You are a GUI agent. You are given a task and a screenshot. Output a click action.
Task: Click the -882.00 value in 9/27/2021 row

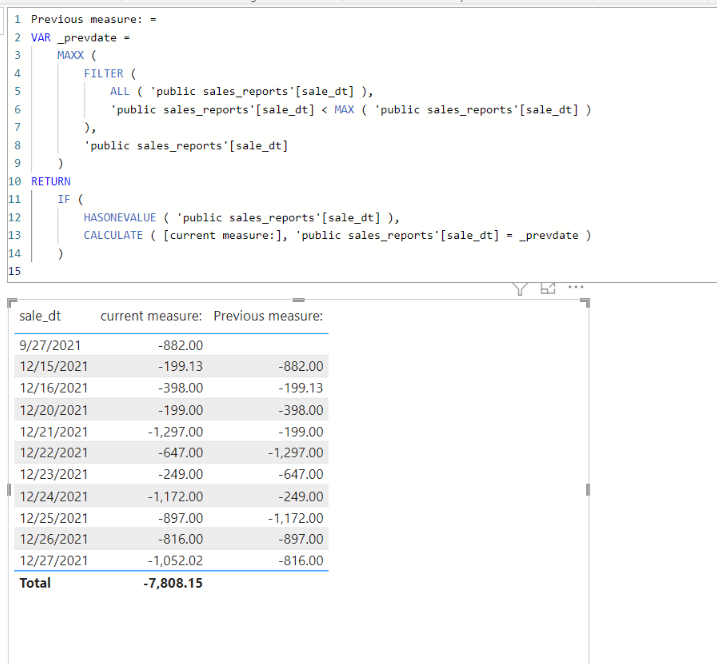181,345
